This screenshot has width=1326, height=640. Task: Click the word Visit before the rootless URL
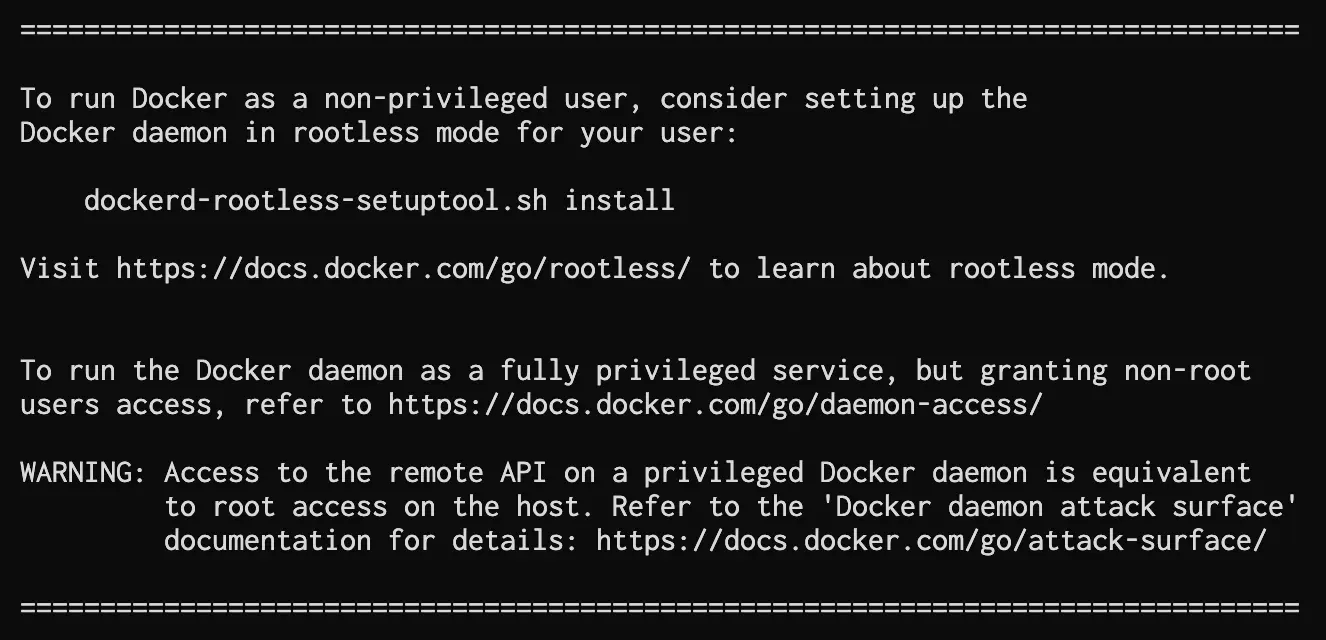coord(59,269)
